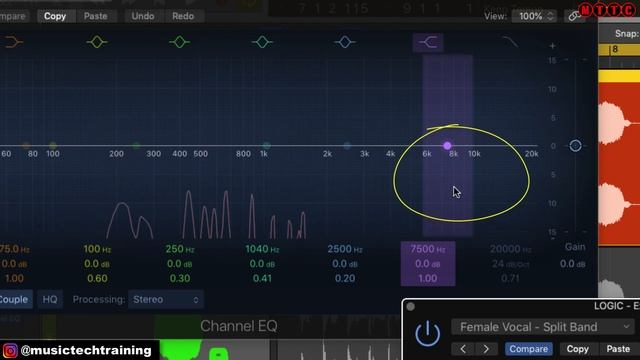Adjust the master Gain slider knob
Image resolution: width=640 pixels, height=360 pixels.
click(575, 145)
